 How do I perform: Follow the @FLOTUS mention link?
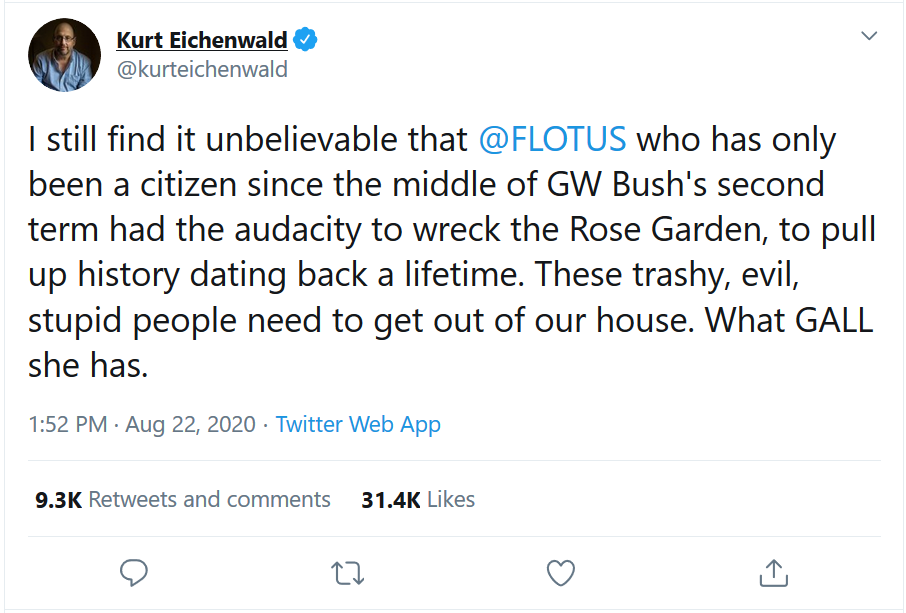pos(552,139)
